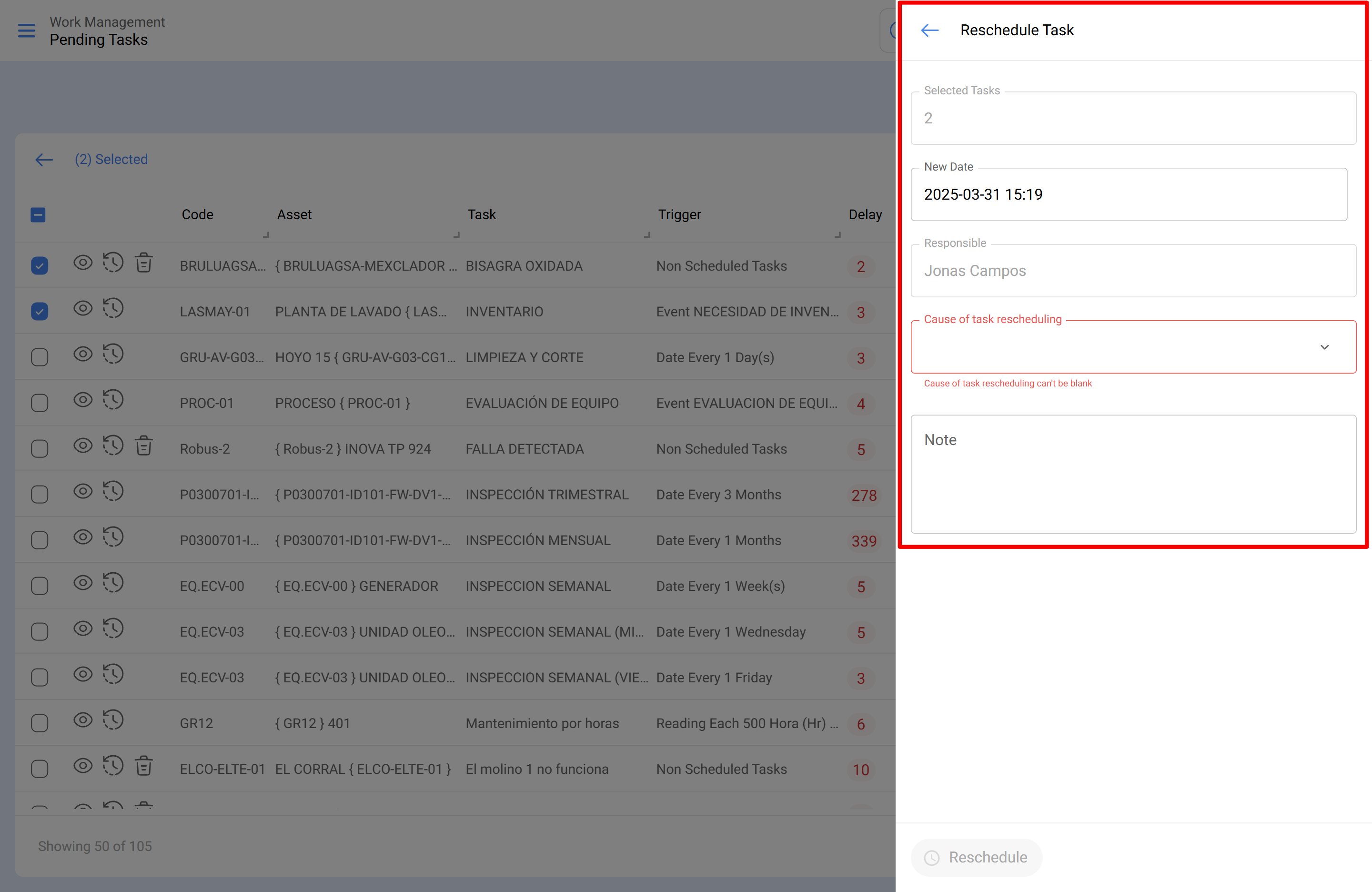Preview the BRULUAGSA task details via eye icon
The image size is (1372, 892).
click(83, 263)
